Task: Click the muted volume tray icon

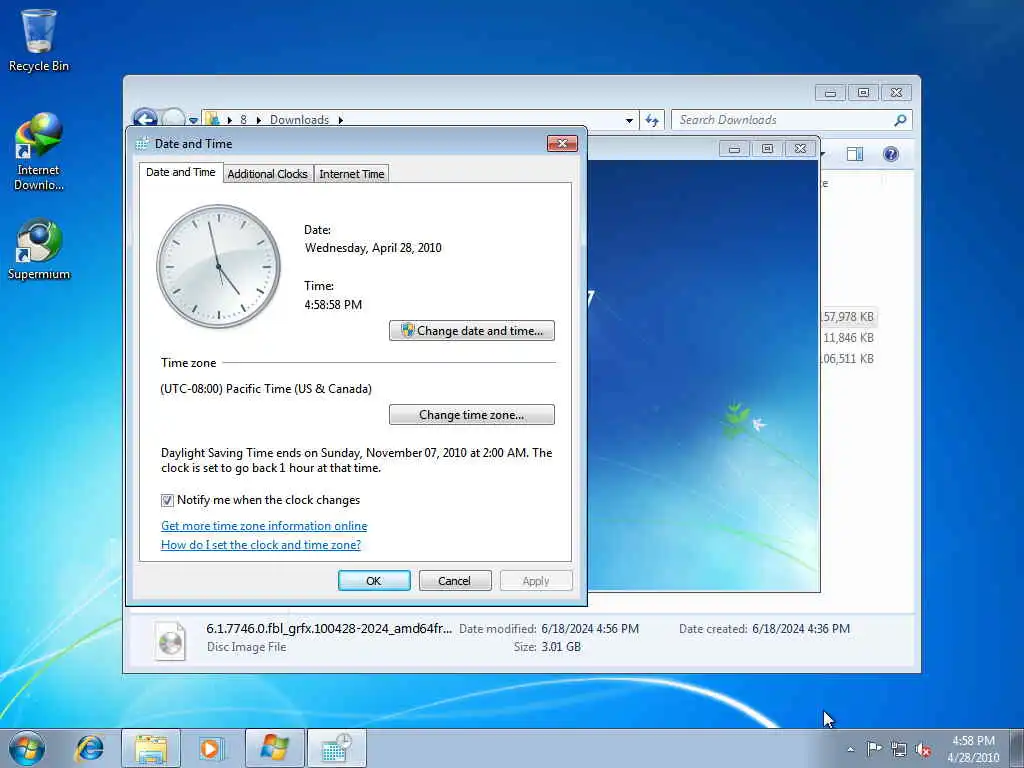Action: click(923, 749)
